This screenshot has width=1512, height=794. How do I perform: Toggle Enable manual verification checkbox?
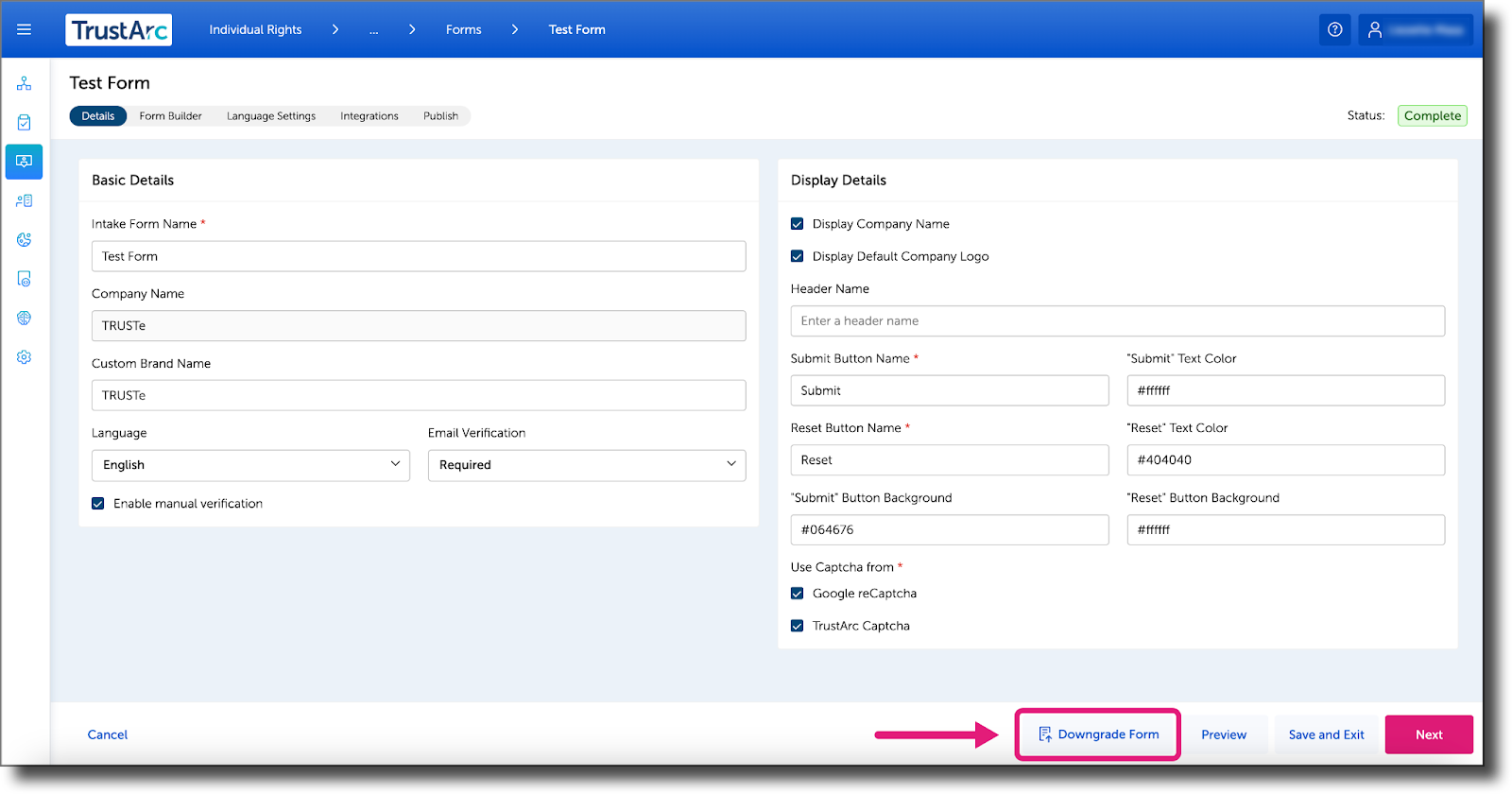[97, 504]
